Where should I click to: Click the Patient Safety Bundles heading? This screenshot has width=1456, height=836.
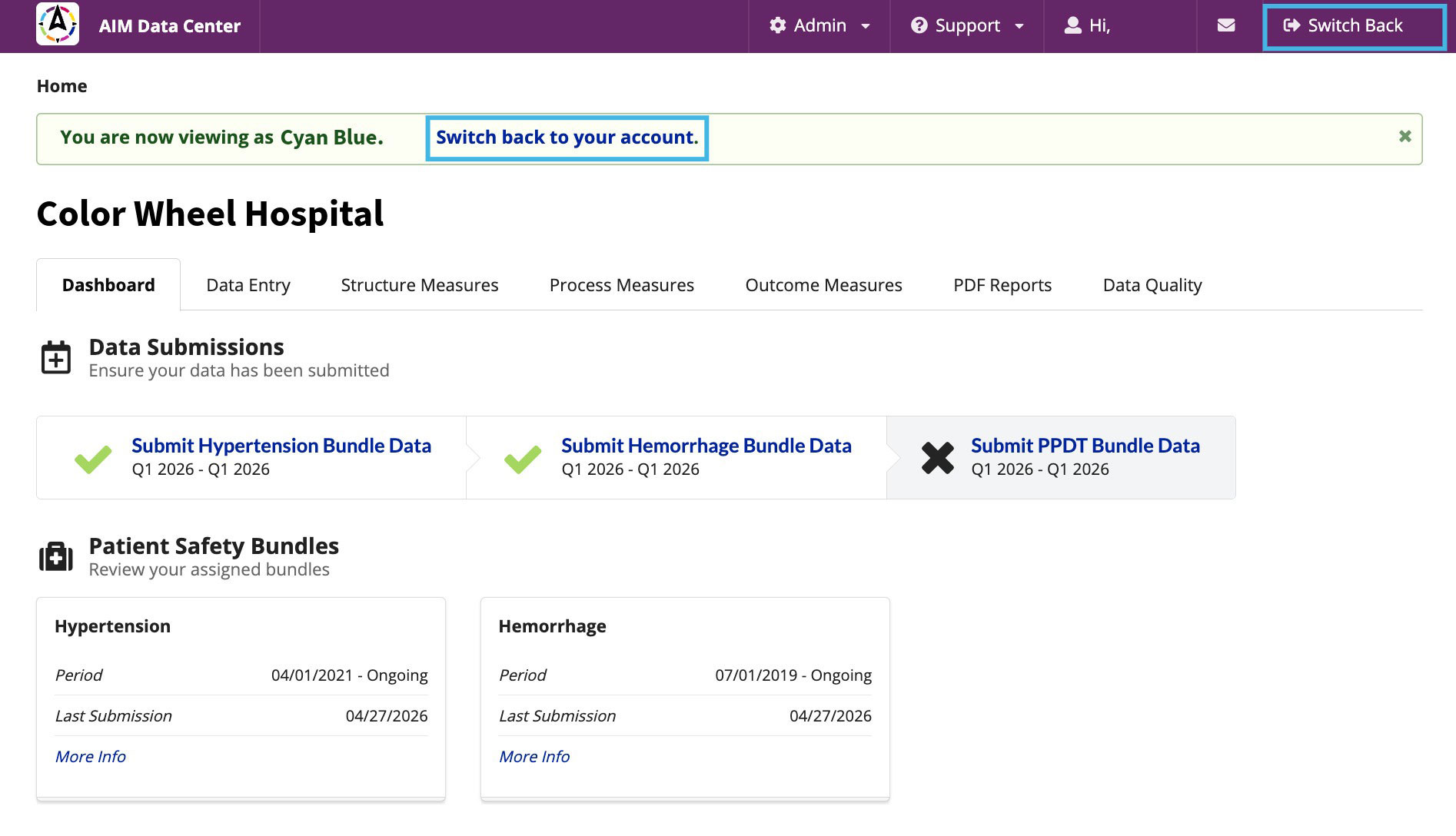[214, 546]
